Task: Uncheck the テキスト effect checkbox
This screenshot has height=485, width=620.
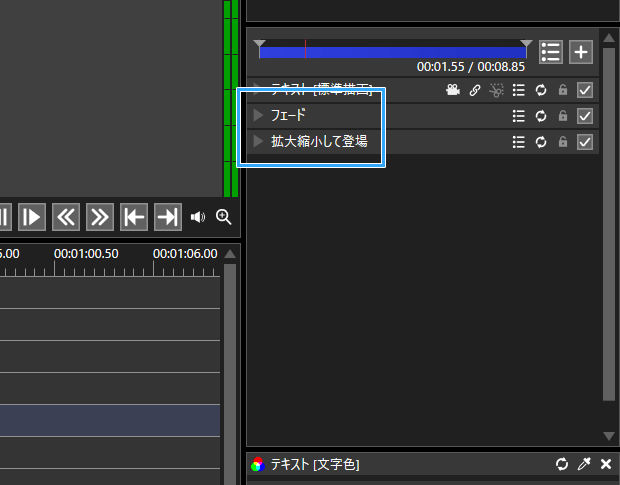Action: pyautogui.click(x=586, y=90)
